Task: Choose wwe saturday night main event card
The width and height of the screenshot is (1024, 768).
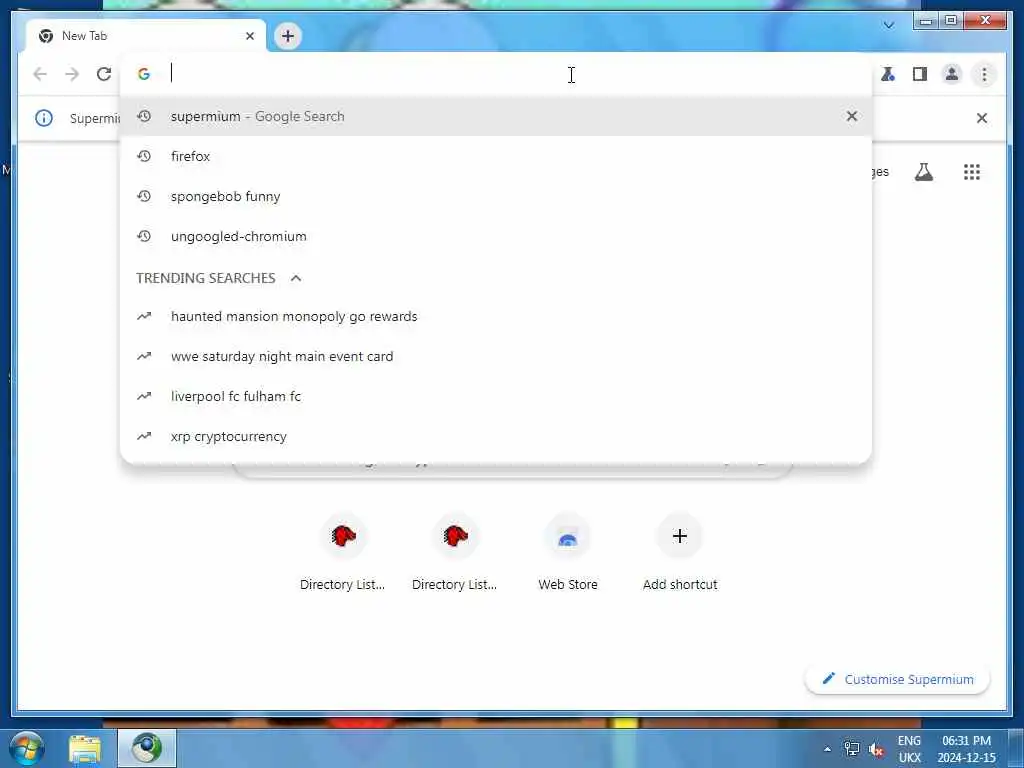Action: point(496,356)
